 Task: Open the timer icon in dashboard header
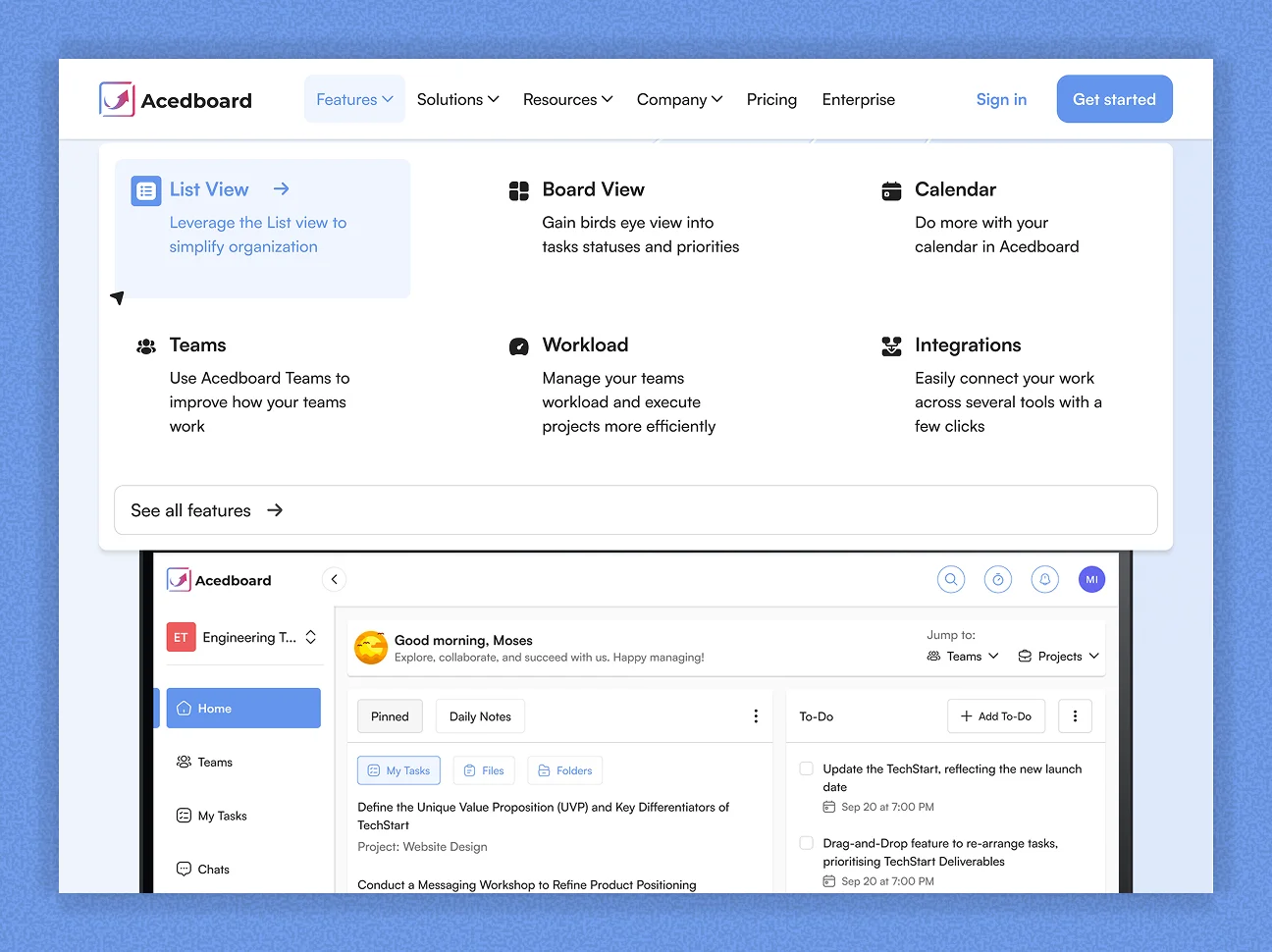(x=997, y=580)
